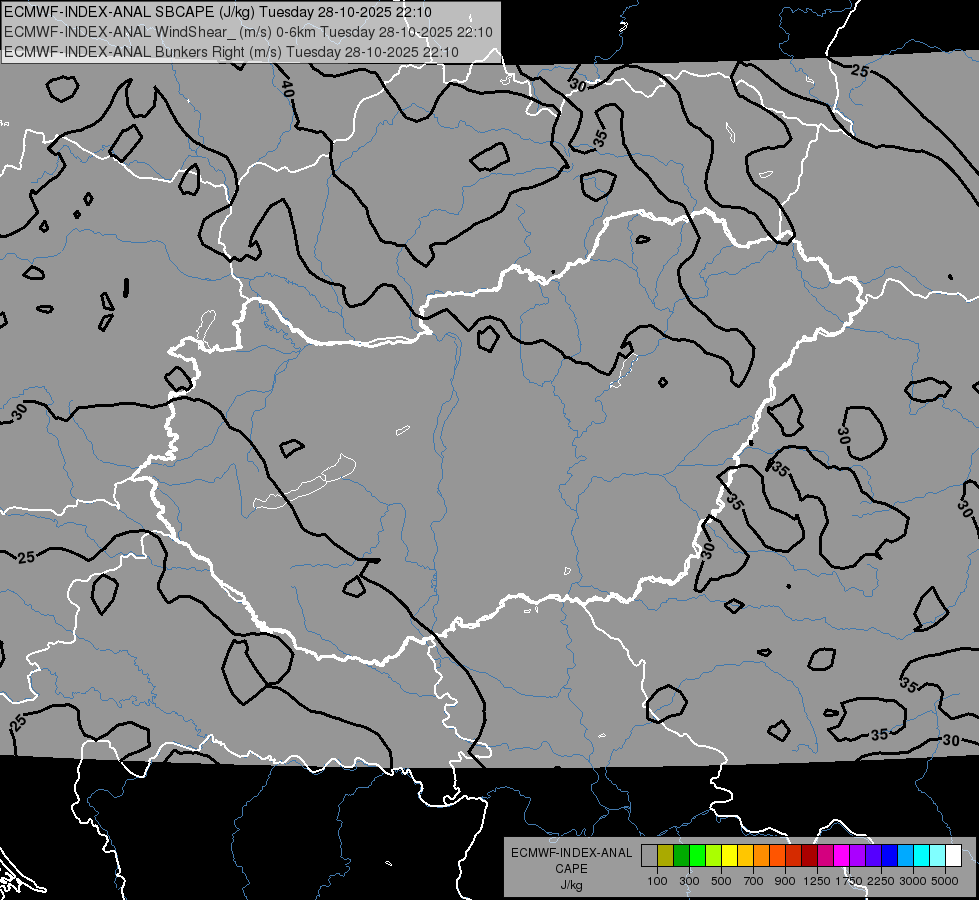This screenshot has height=900, width=979.
Task: Click the legend tick label 100
Action: 657,881
